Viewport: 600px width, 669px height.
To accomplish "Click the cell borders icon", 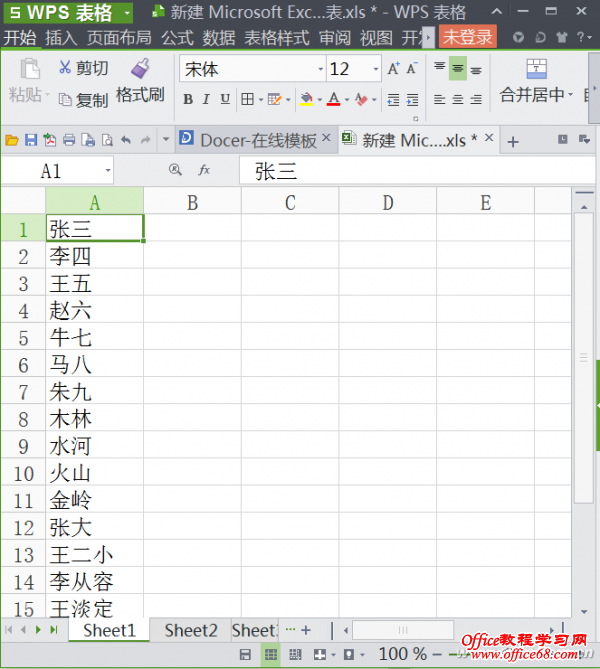I will (247, 99).
